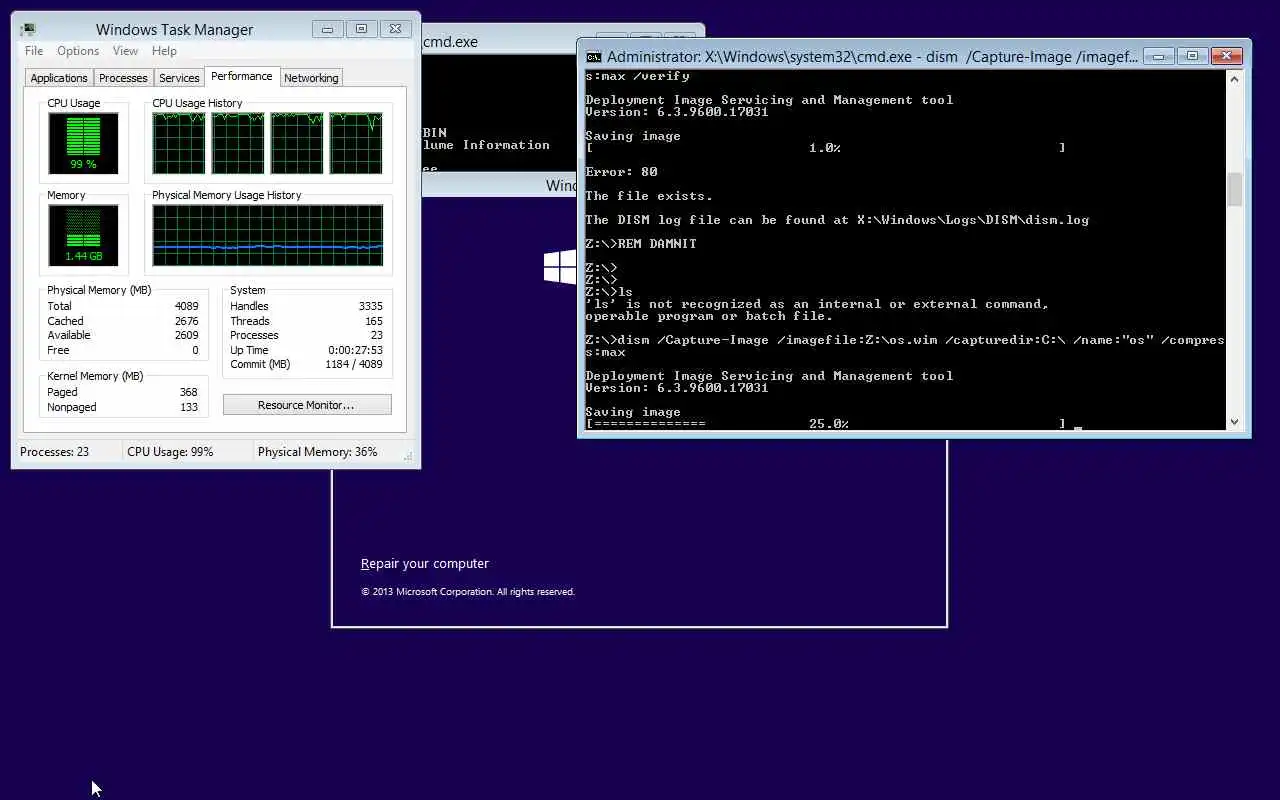Minimize the Windows Task Manager window
Screen dimensions: 1280x800
pyautogui.click(x=328, y=29)
